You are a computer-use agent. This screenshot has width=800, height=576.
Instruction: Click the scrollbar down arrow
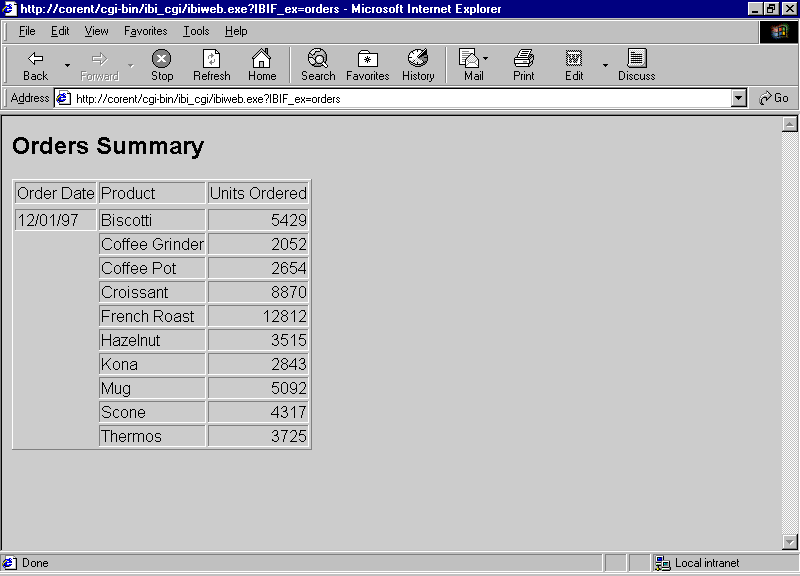(x=789, y=541)
